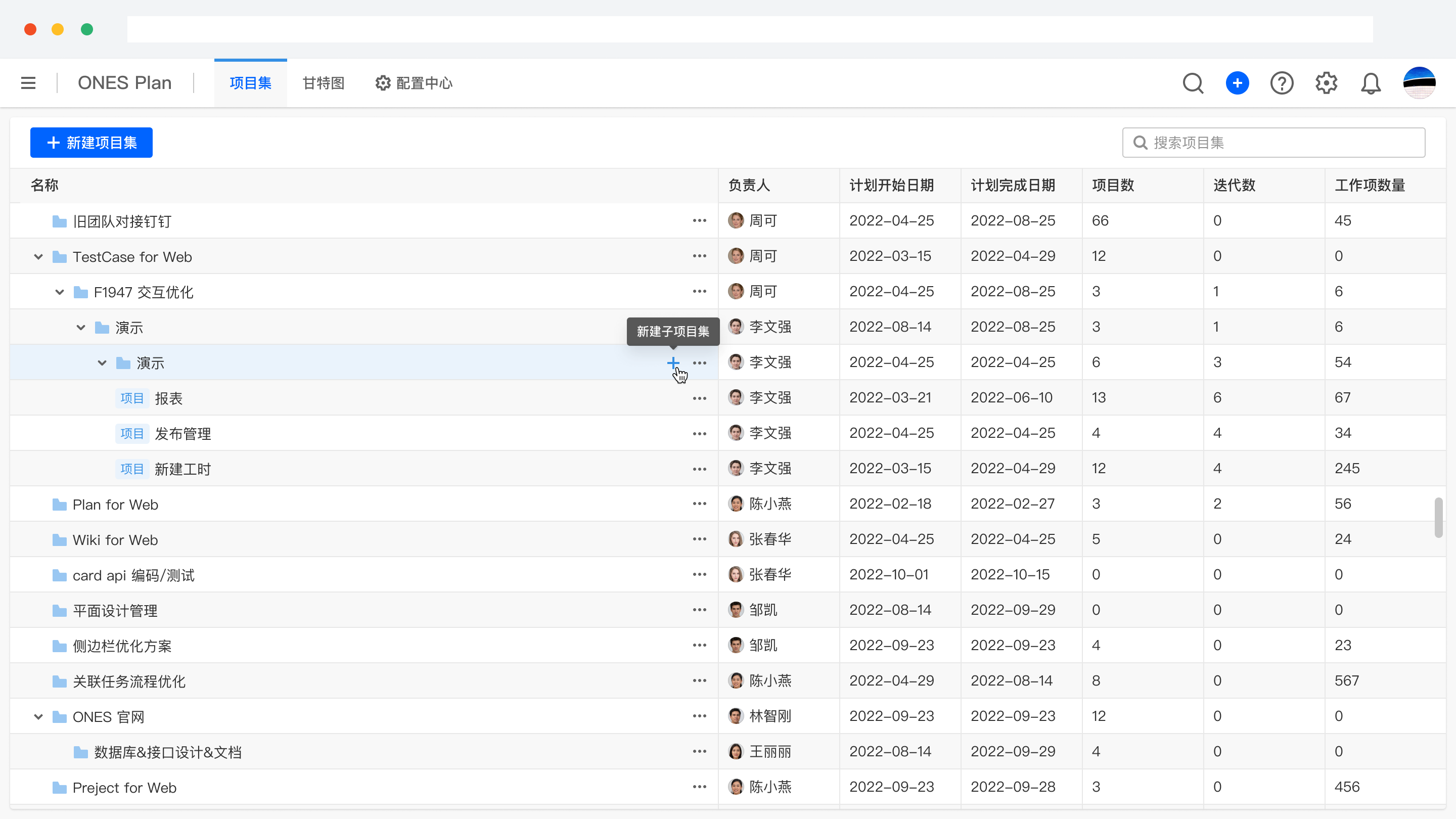Click the blue plus quick-create icon
This screenshot has height=819, width=1456.
point(1237,83)
